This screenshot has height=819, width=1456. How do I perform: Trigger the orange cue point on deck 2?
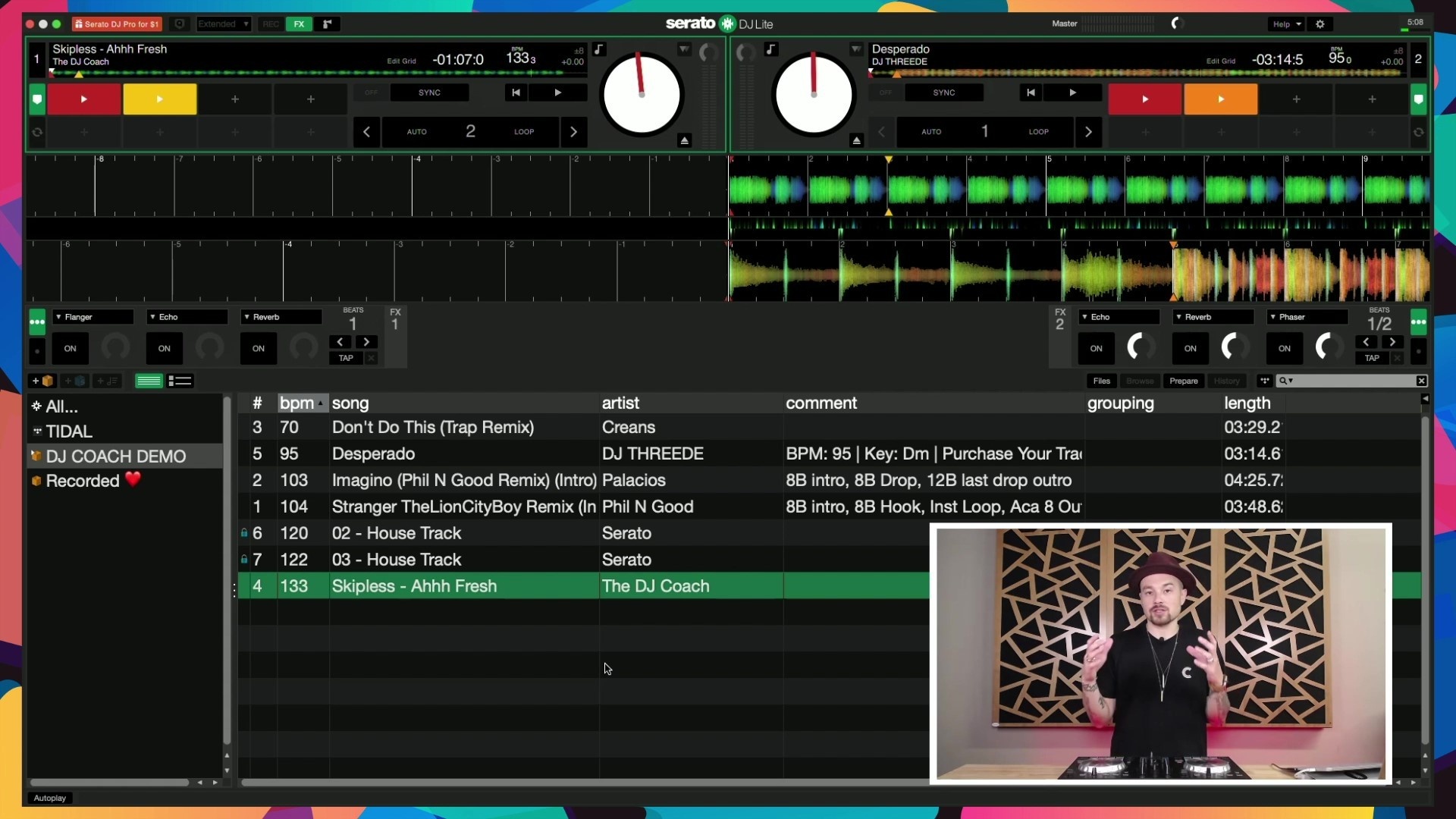tap(1220, 99)
